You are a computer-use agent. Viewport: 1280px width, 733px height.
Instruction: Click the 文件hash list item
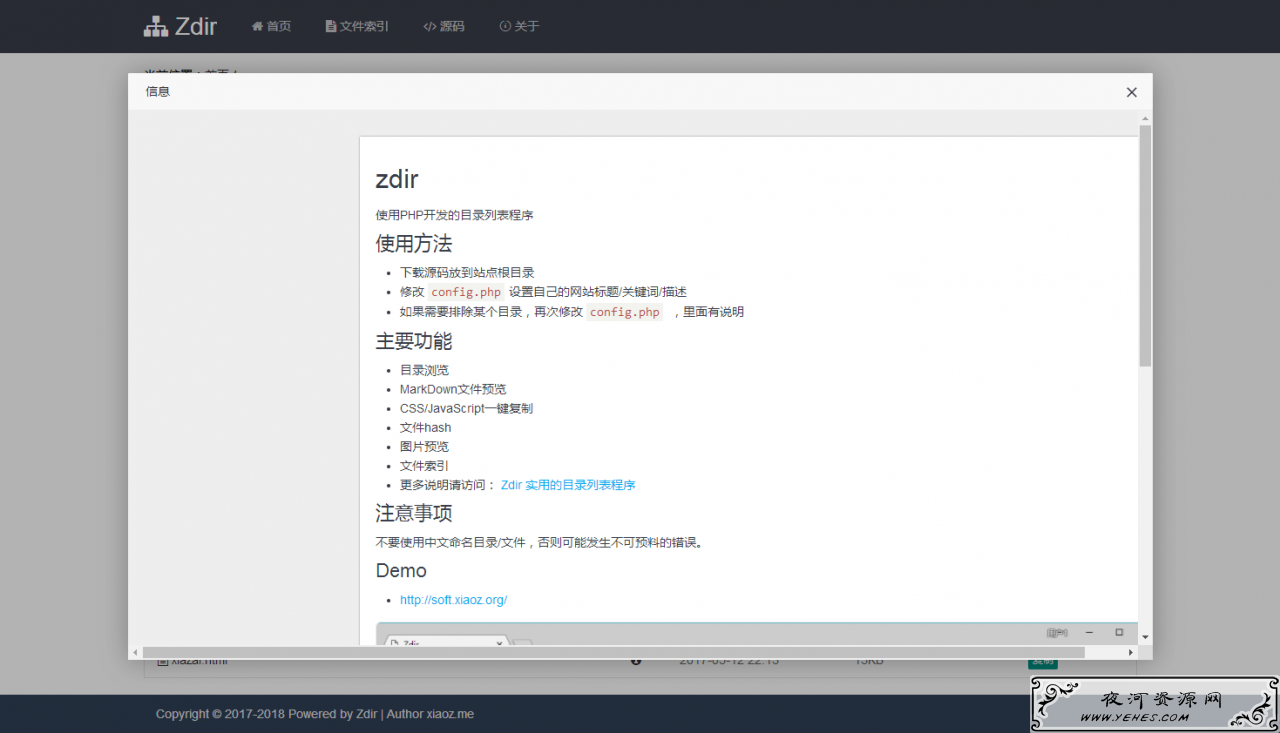425,427
